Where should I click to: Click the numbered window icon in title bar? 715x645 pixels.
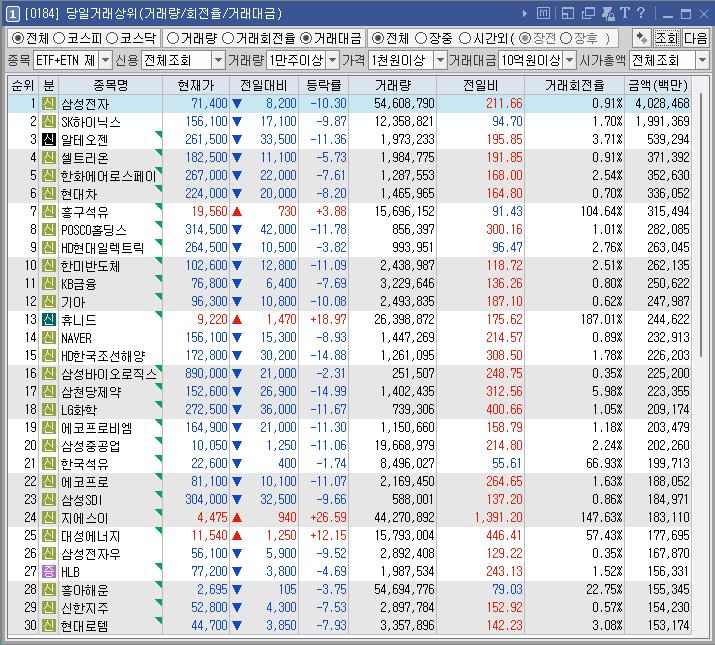pos(12,14)
